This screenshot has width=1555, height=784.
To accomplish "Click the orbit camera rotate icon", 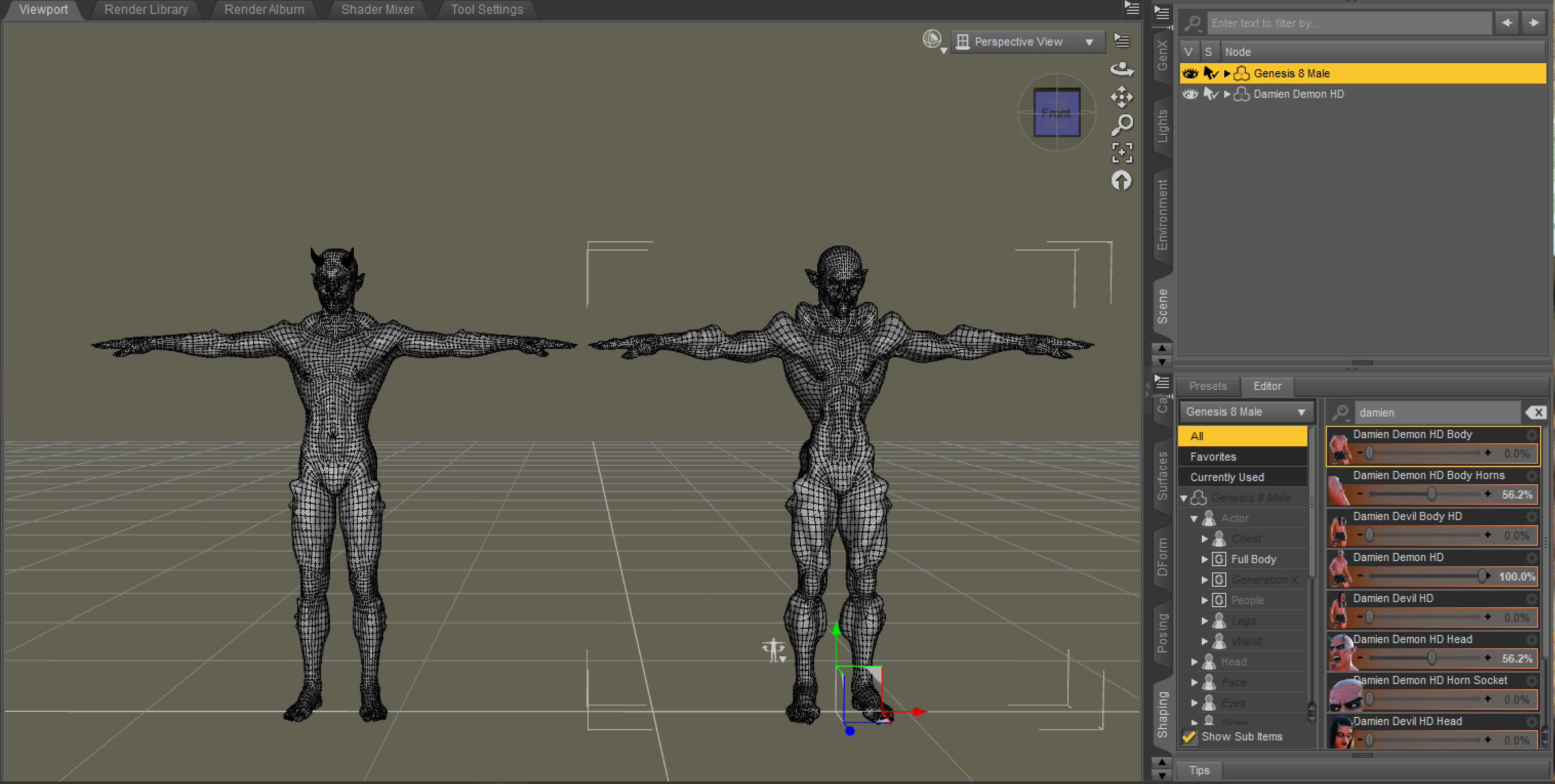I will point(1122,69).
